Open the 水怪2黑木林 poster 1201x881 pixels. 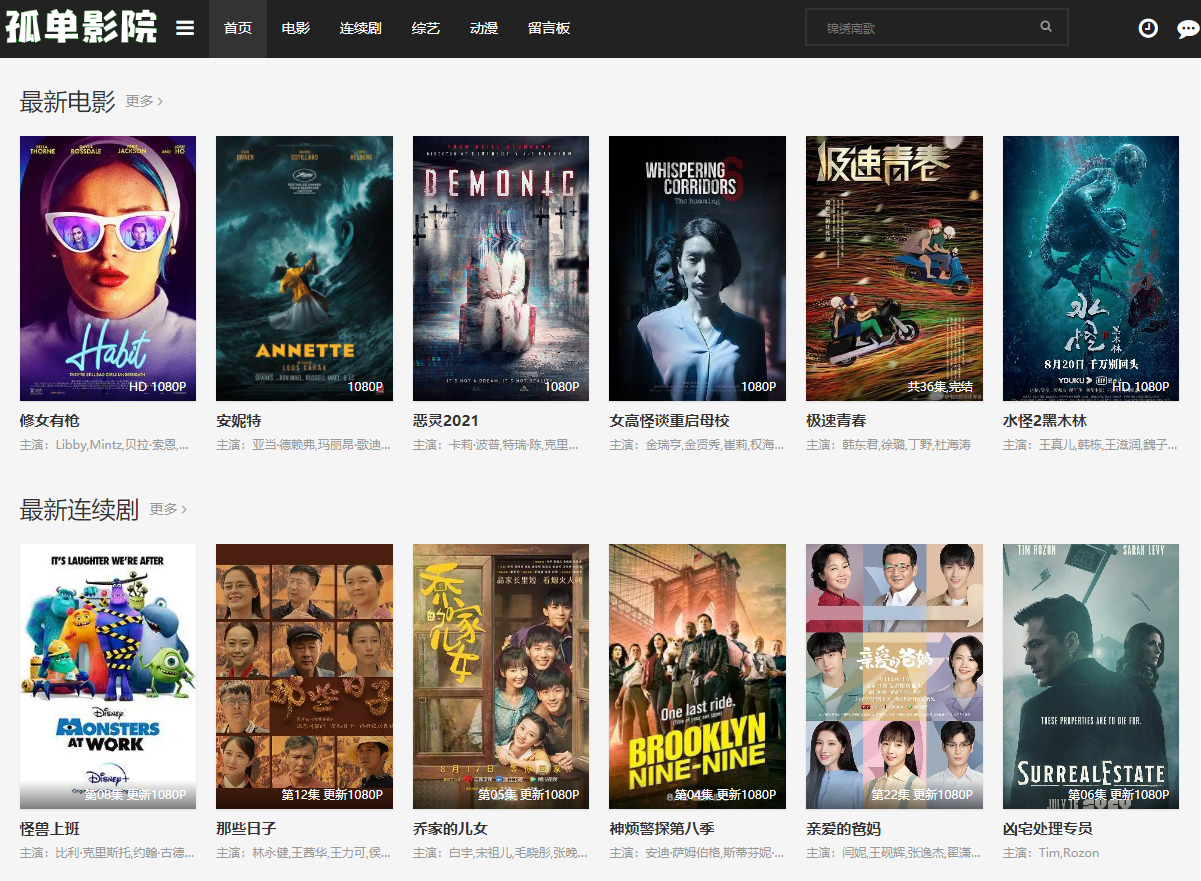pos(1091,268)
